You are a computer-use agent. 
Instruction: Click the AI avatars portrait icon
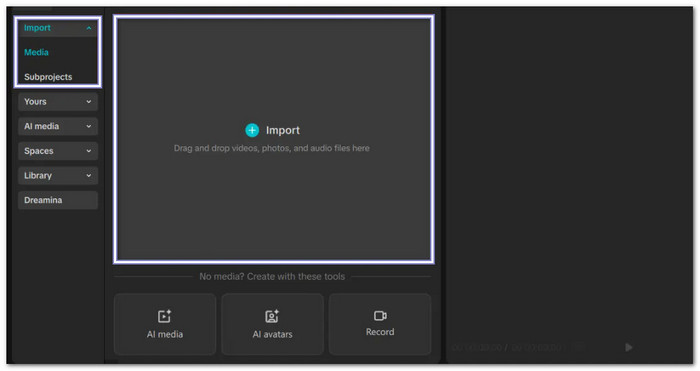272,316
